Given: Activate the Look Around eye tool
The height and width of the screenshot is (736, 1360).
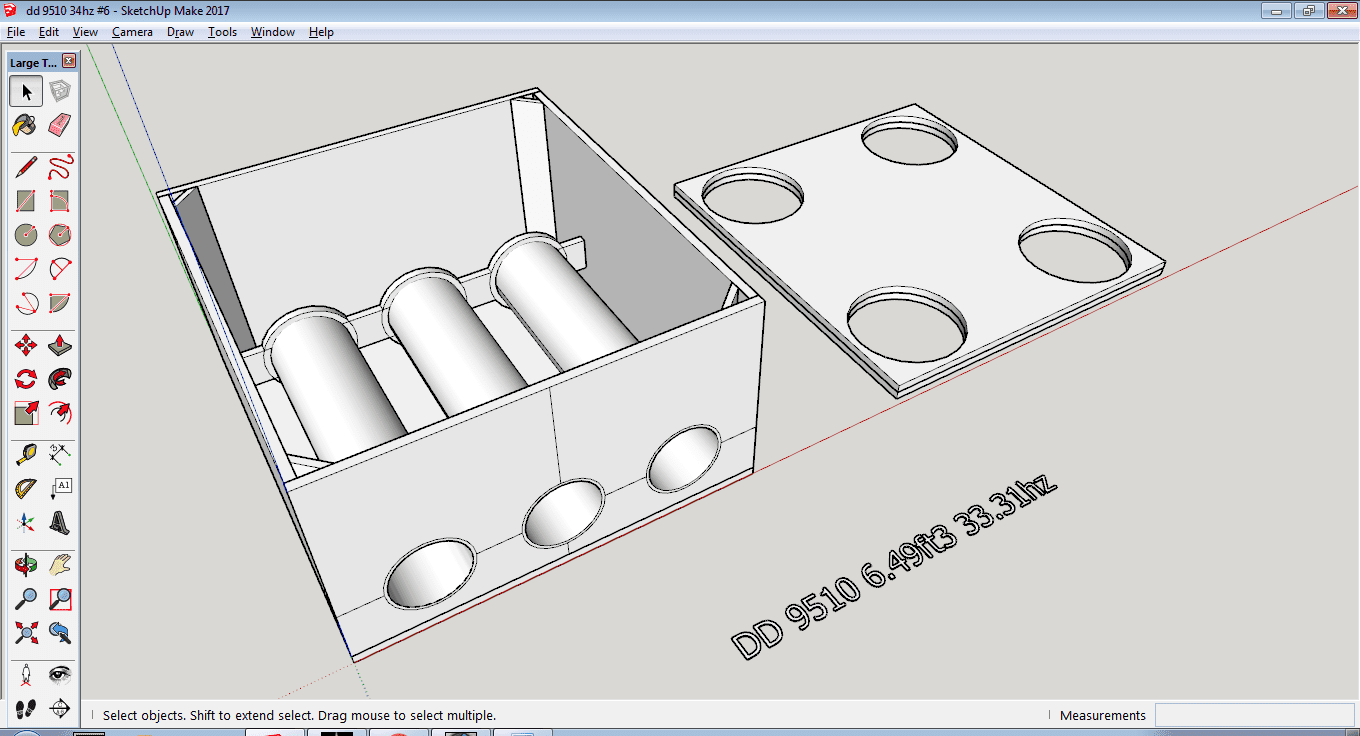Looking at the screenshot, I should click(x=60, y=675).
